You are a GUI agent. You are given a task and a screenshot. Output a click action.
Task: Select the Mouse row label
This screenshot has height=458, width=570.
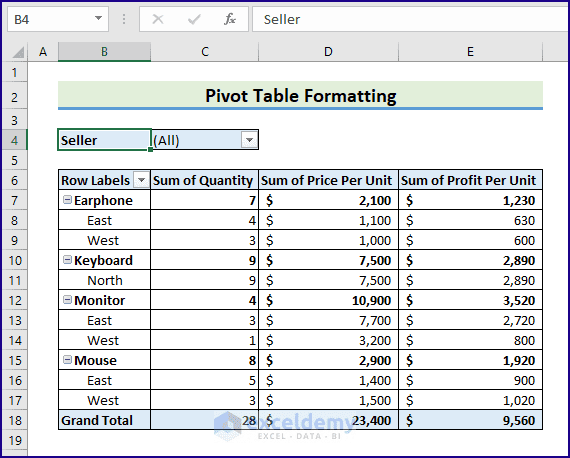(104, 360)
